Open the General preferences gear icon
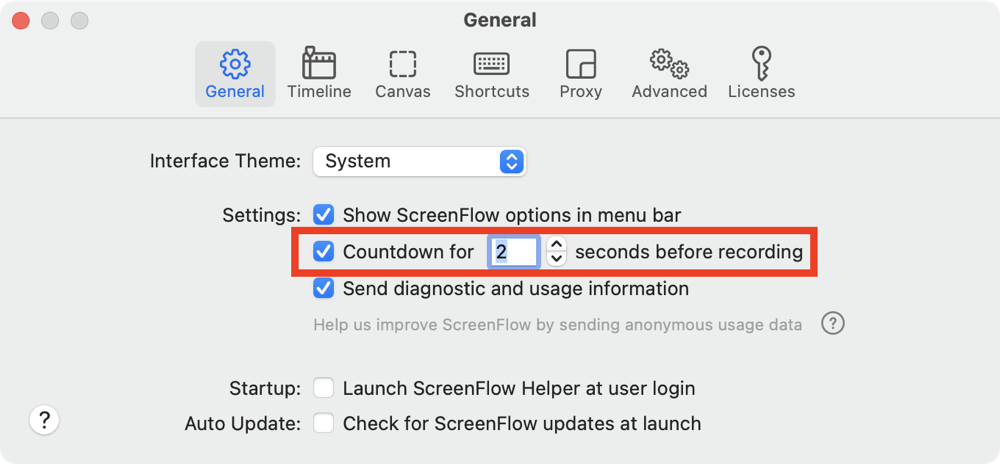This screenshot has width=1000, height=464. coord(235,64)
